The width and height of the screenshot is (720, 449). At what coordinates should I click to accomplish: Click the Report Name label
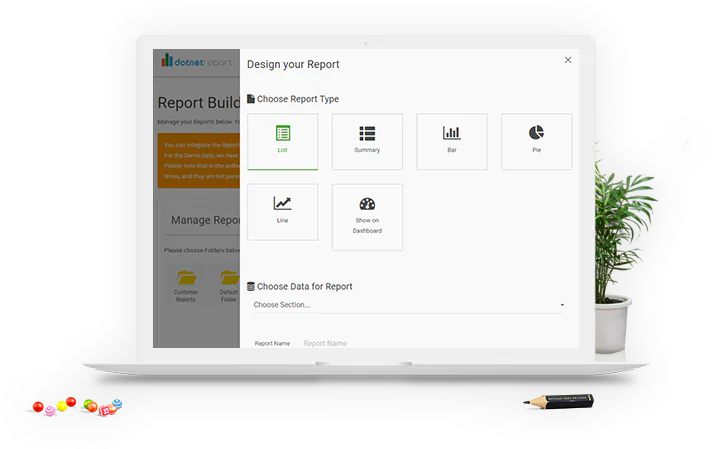point(272,343)
